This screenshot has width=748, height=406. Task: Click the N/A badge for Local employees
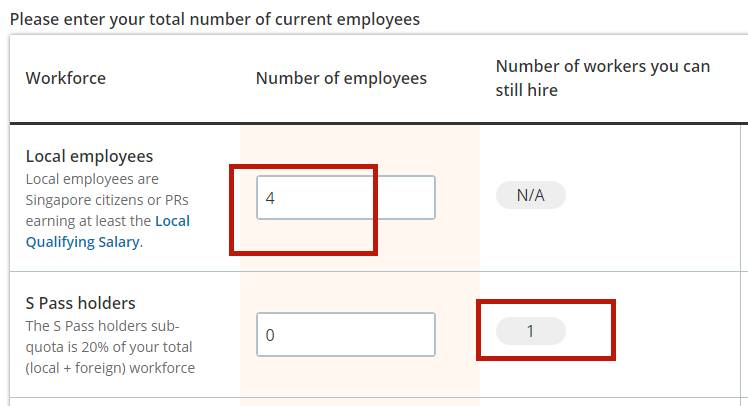pos(530,196)
